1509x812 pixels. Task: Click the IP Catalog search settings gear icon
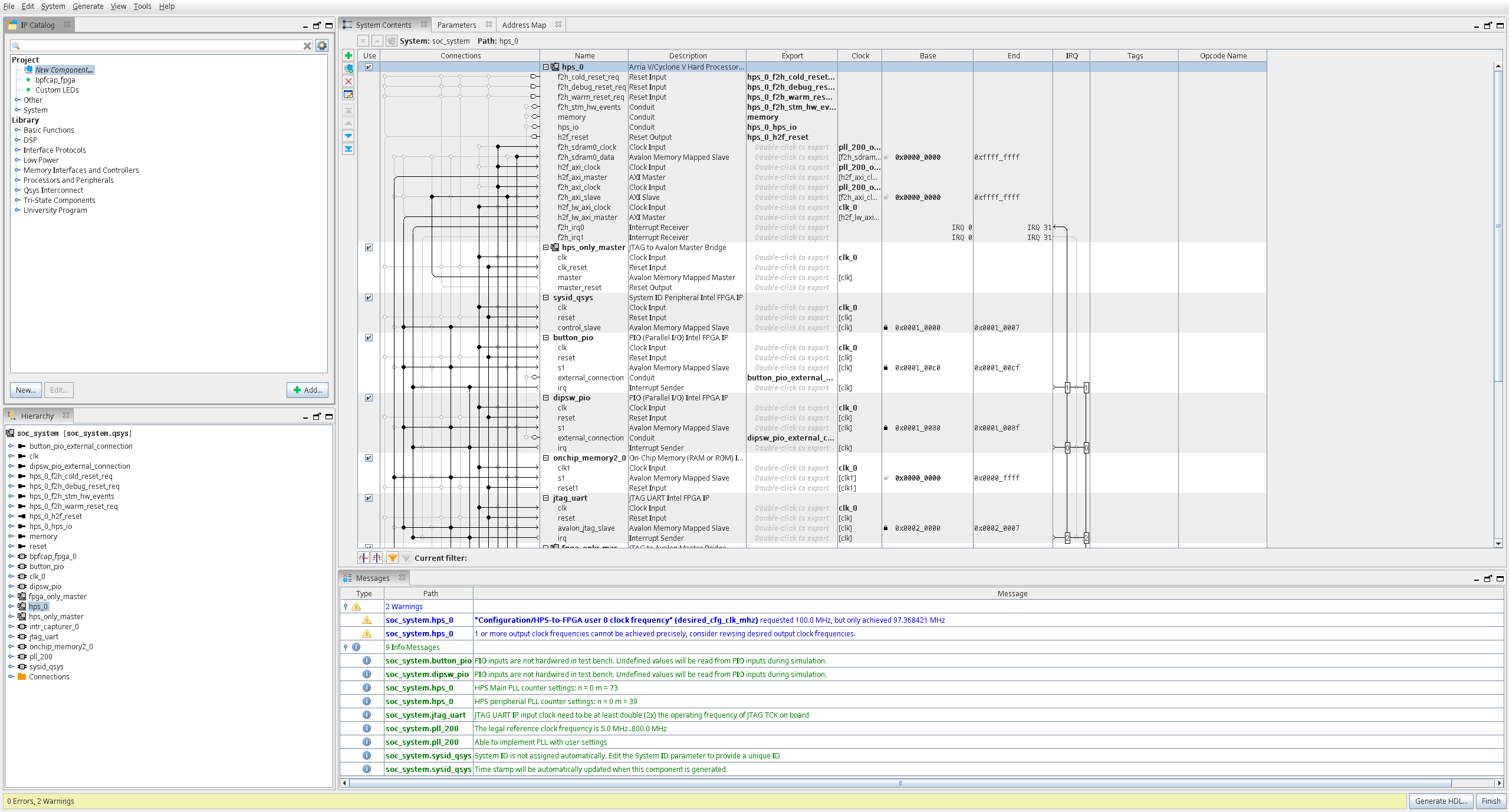322,45
